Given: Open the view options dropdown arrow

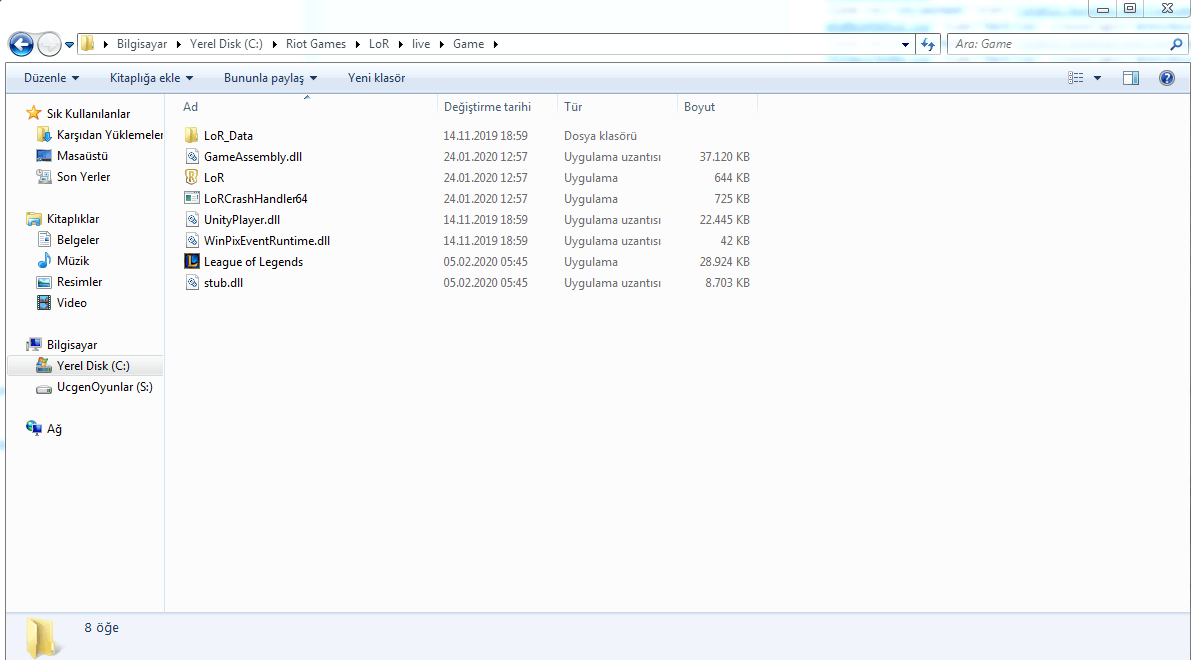Looking at the screenshot, I should pyautogui.click(x=1097, y=78).
